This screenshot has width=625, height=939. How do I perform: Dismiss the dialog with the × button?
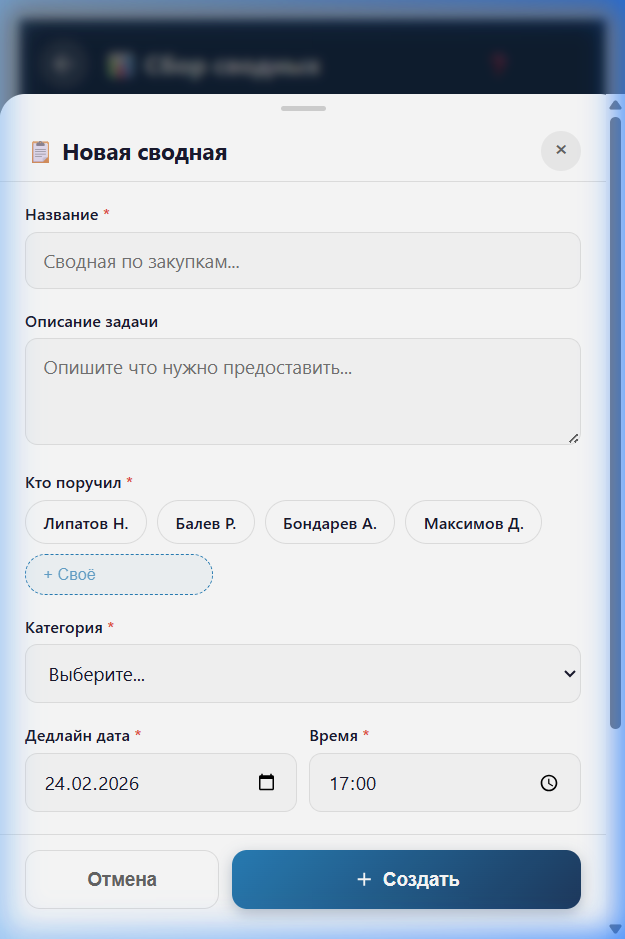[560, 151]
